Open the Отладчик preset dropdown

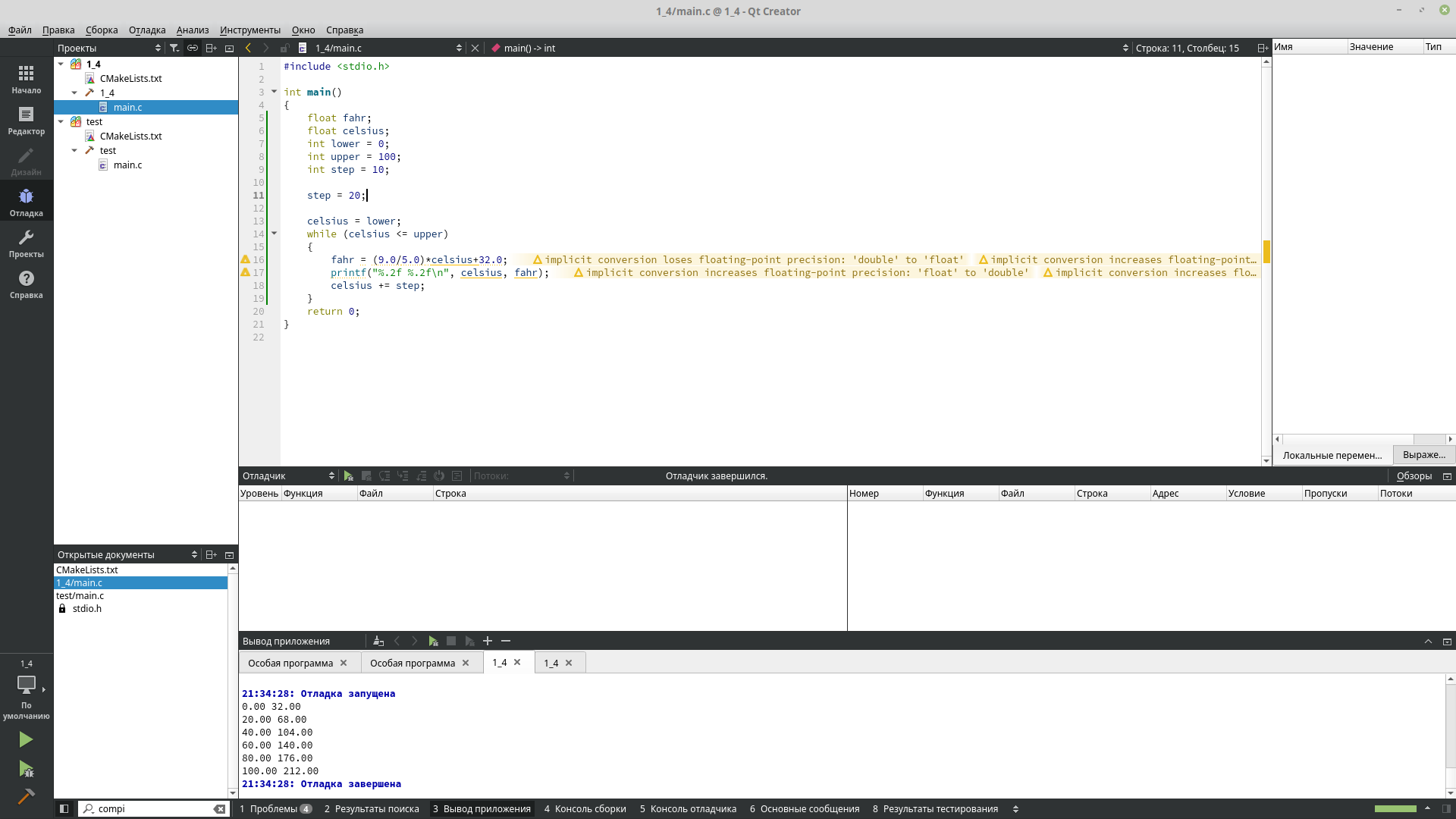point(288,475)
